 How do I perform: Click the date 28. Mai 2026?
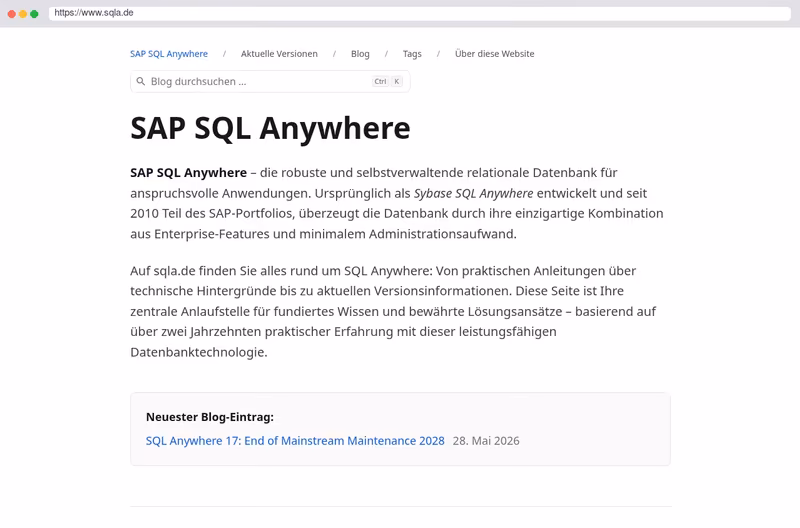click(486, 441)
